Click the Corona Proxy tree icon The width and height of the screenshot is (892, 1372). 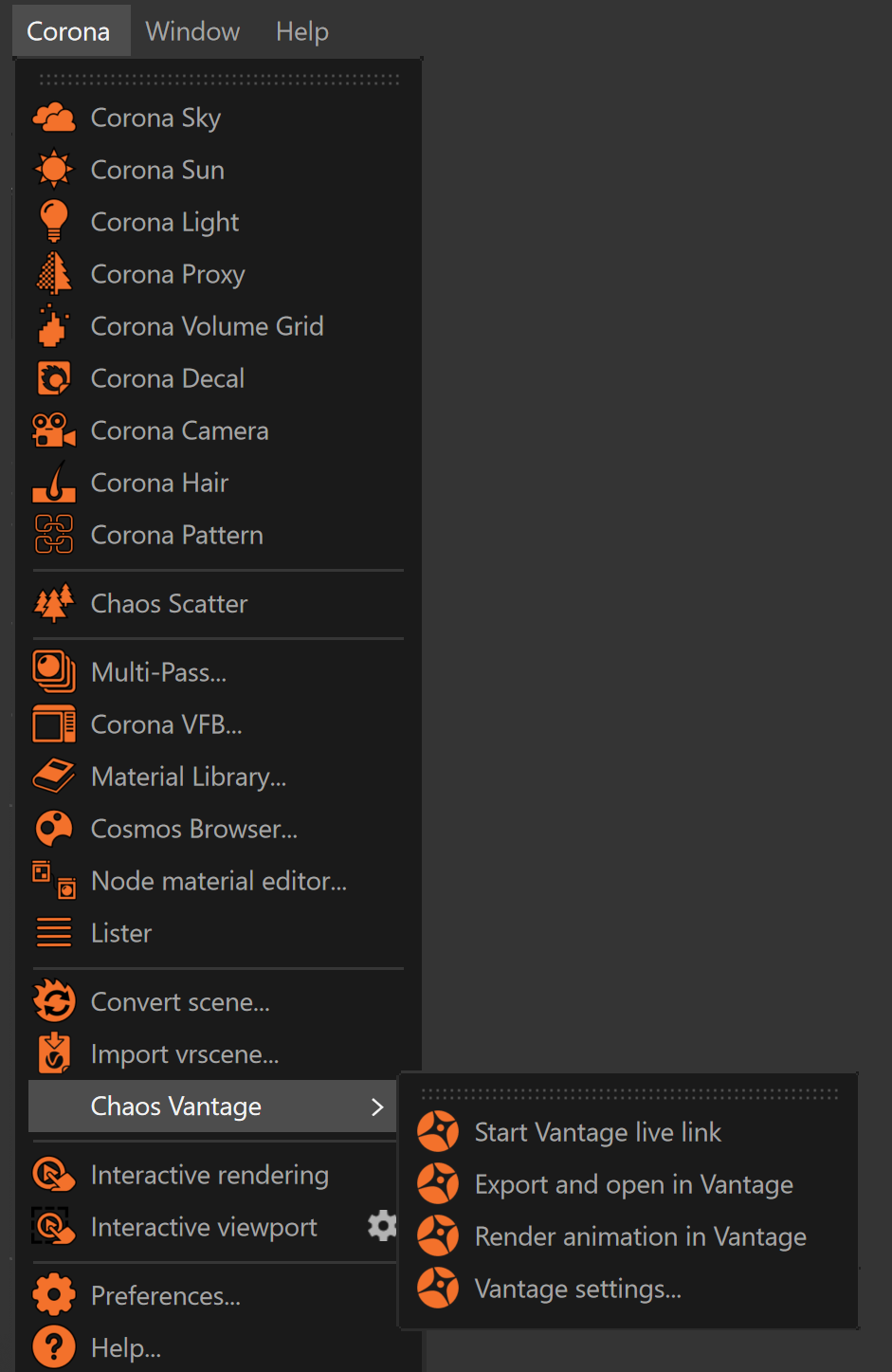[x=54, y=274]
